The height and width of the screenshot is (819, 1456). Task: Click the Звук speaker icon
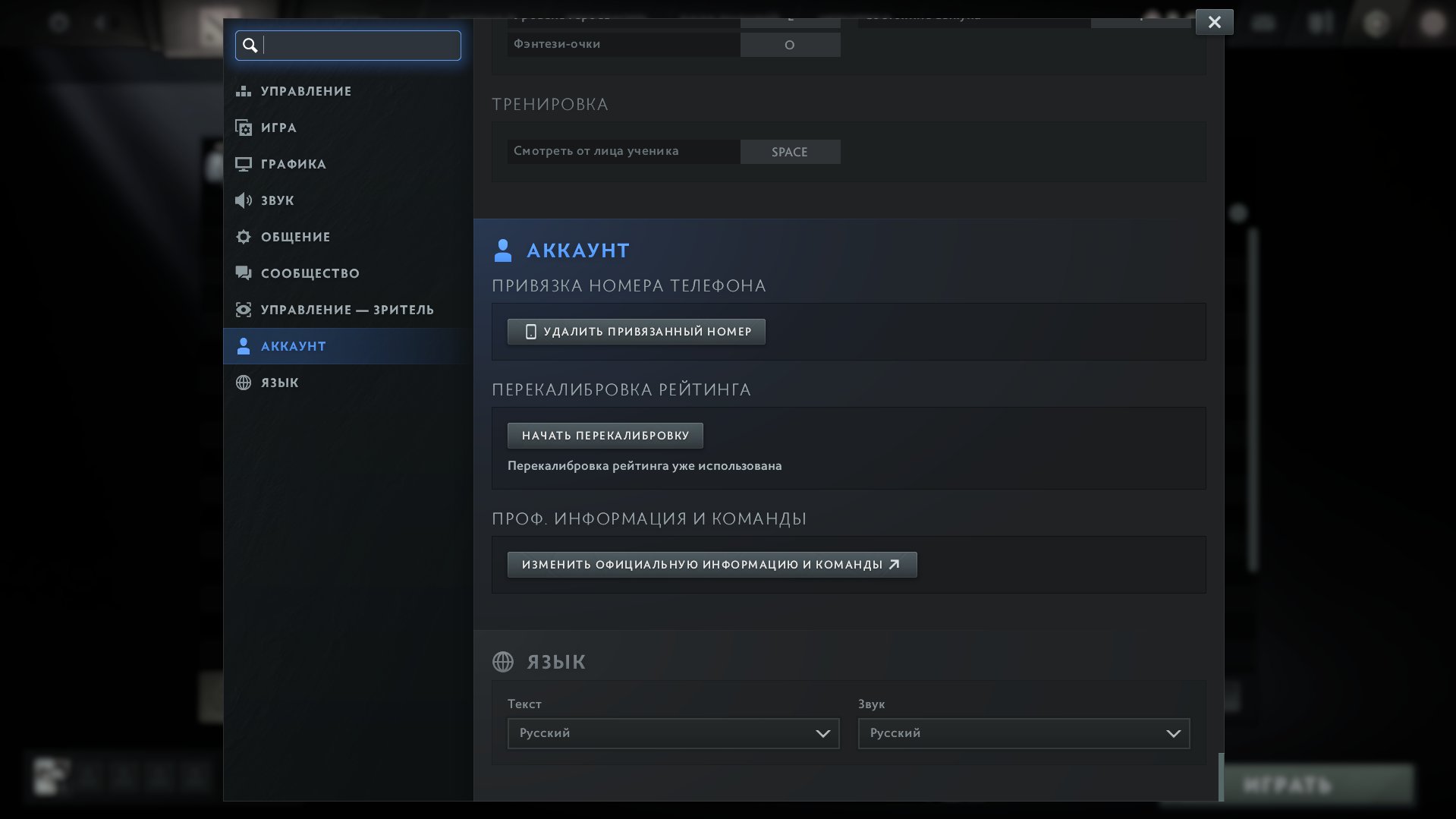243,200
